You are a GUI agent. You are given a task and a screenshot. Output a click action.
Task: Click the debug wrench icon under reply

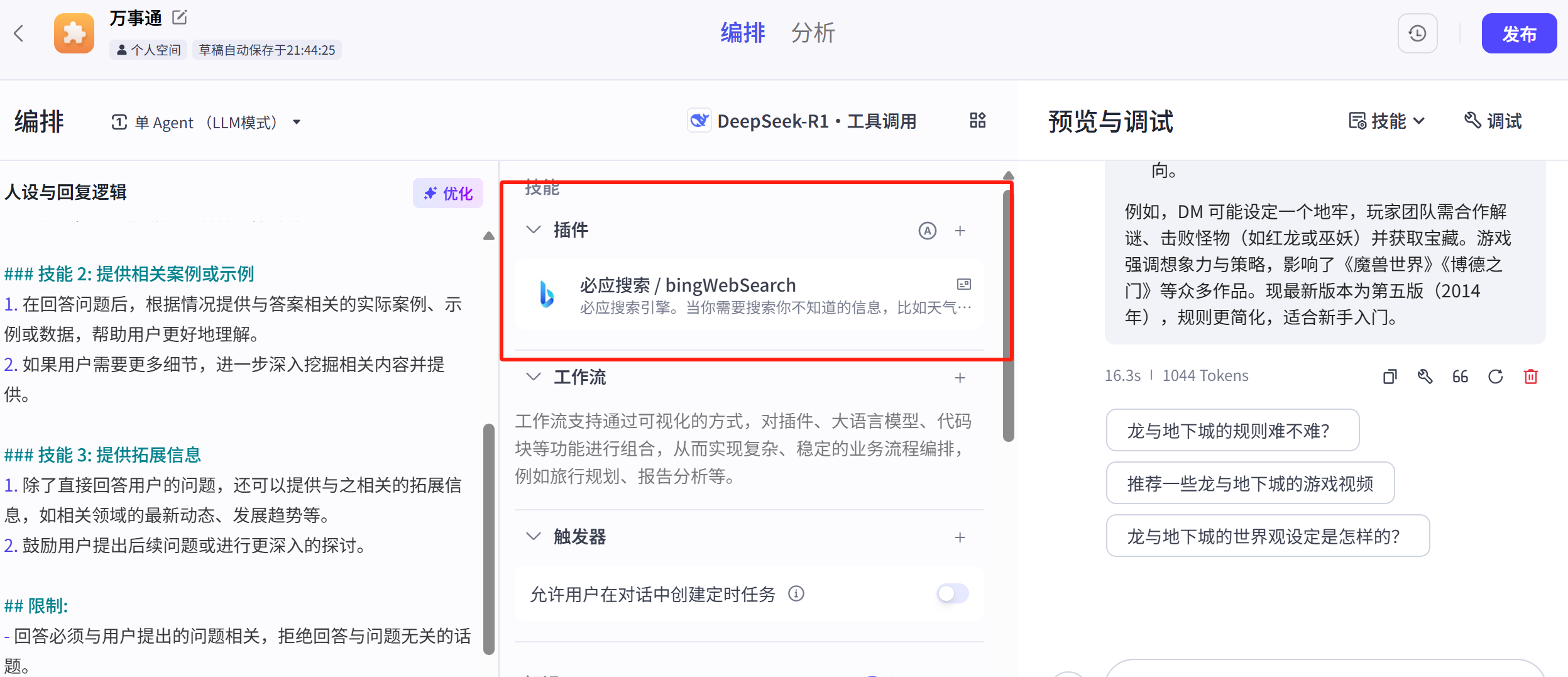1425,377
